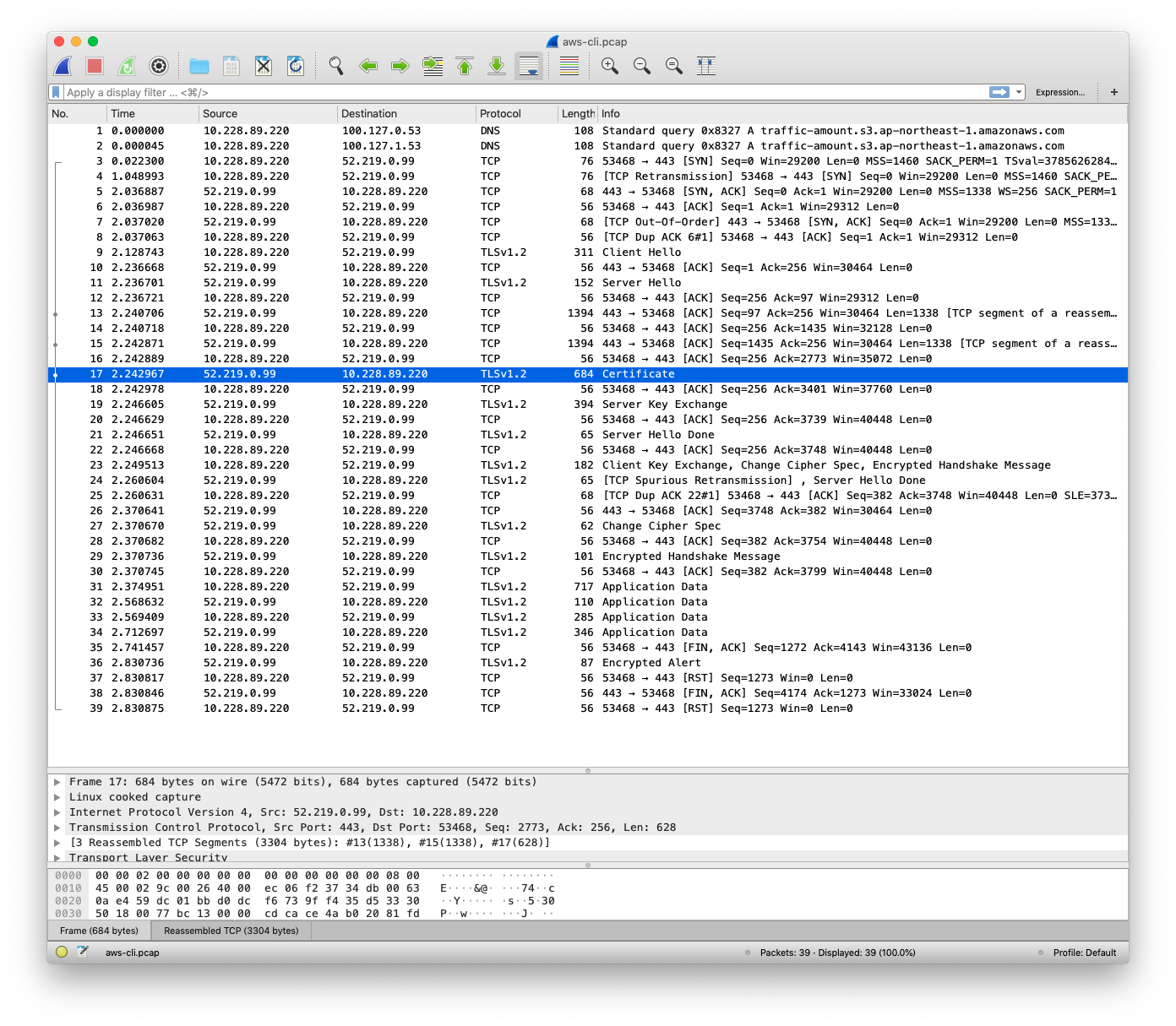Add a filter button with the plus
This screenshot has height=1026, width=1176.
coord(1113,92)
